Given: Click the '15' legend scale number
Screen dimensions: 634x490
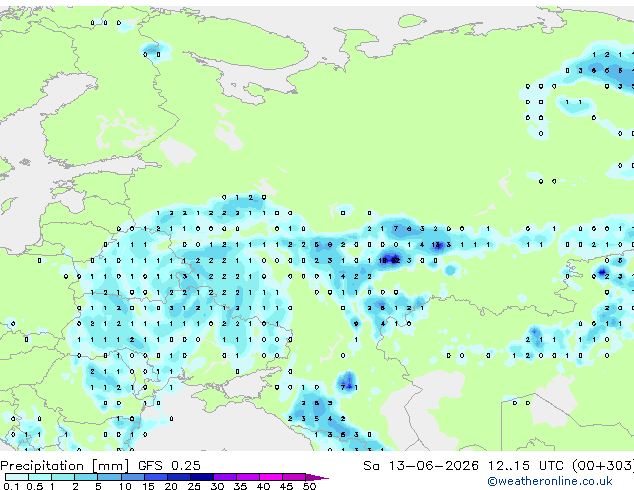Looking at the screenshot, I should 148,486.
